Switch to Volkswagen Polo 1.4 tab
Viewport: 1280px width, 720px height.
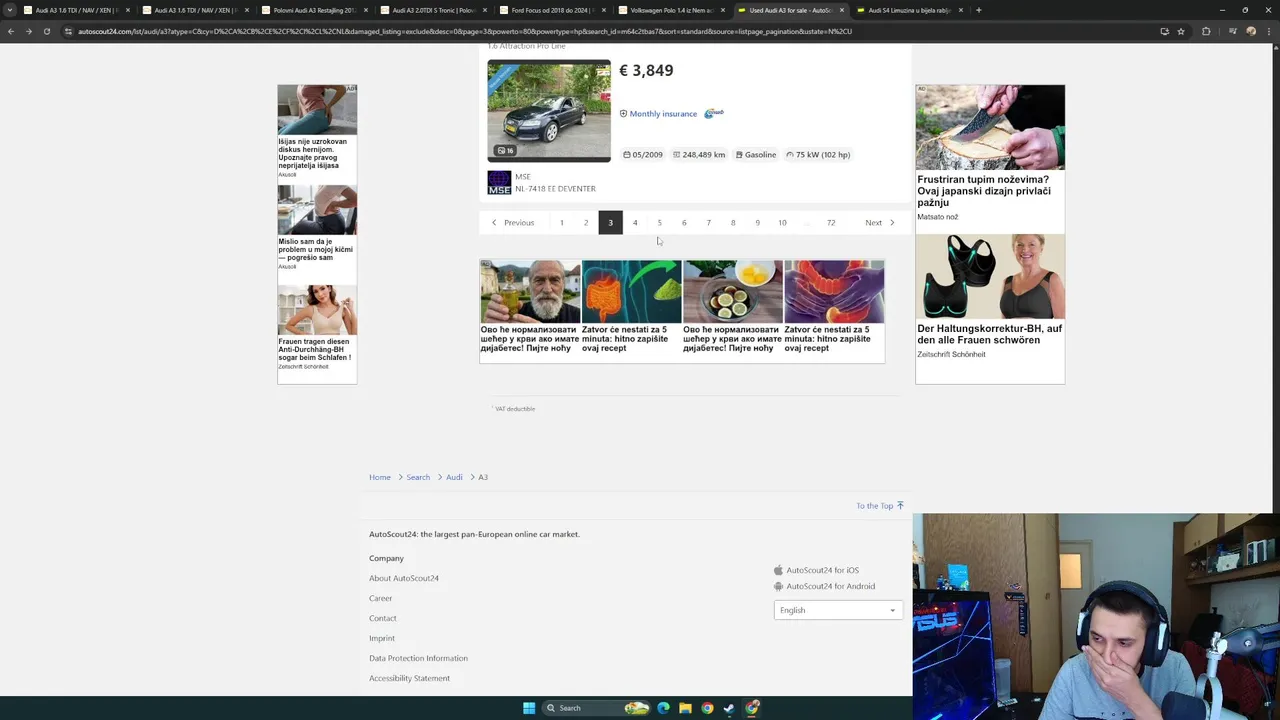(670, 10)
